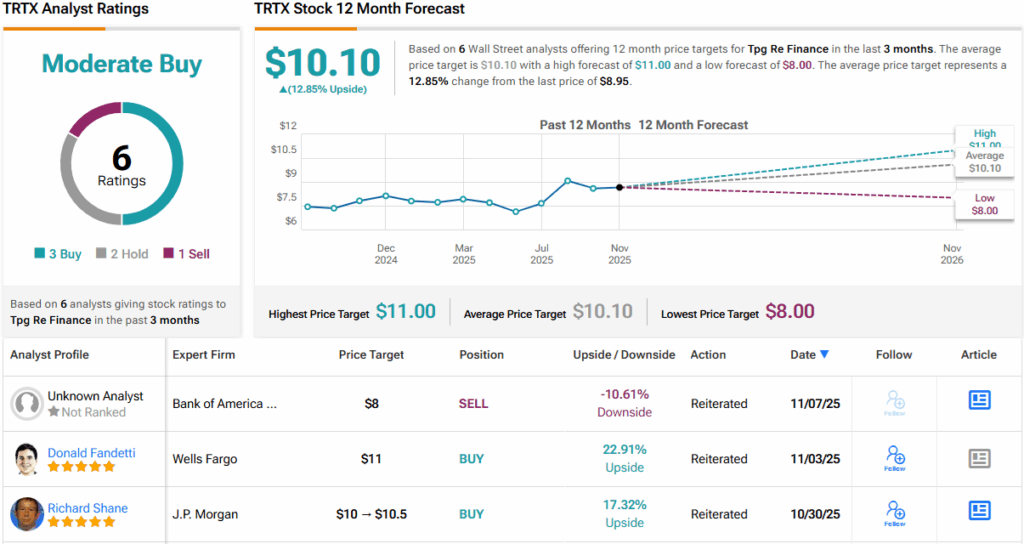Open the J.P. Morgan article icon
This screenshot has height=544, width=1024.
click(979, 511)
